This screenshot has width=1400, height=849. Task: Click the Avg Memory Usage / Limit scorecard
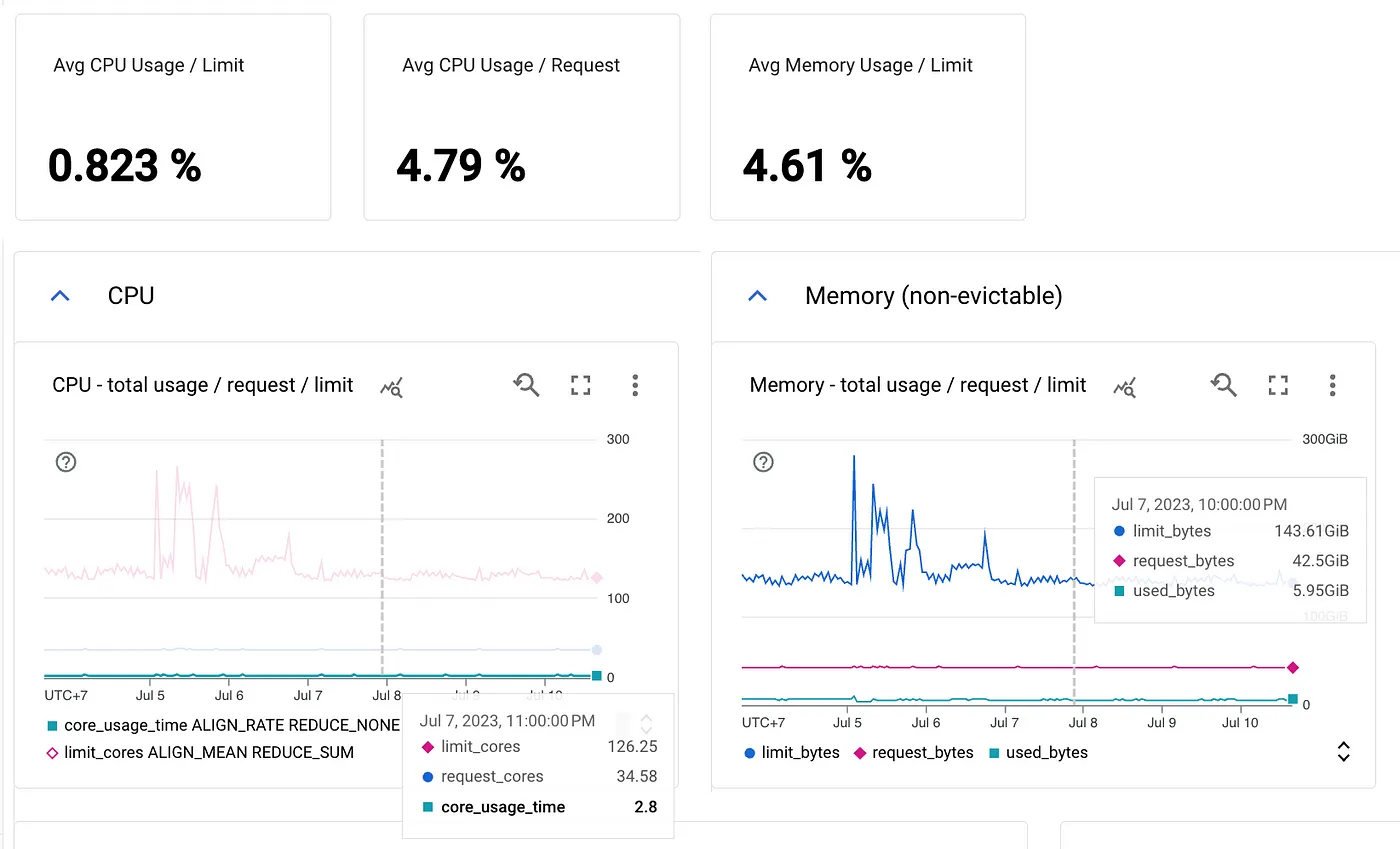pos(867,117)
